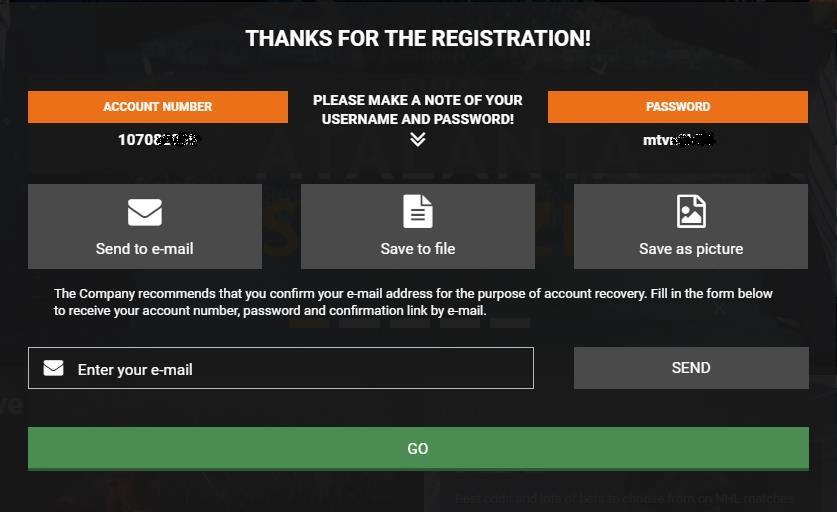Viewport: 837px width, 512px height.
Task: Click the small envelope icon inside the e-mail field
Action: [53, 368]
